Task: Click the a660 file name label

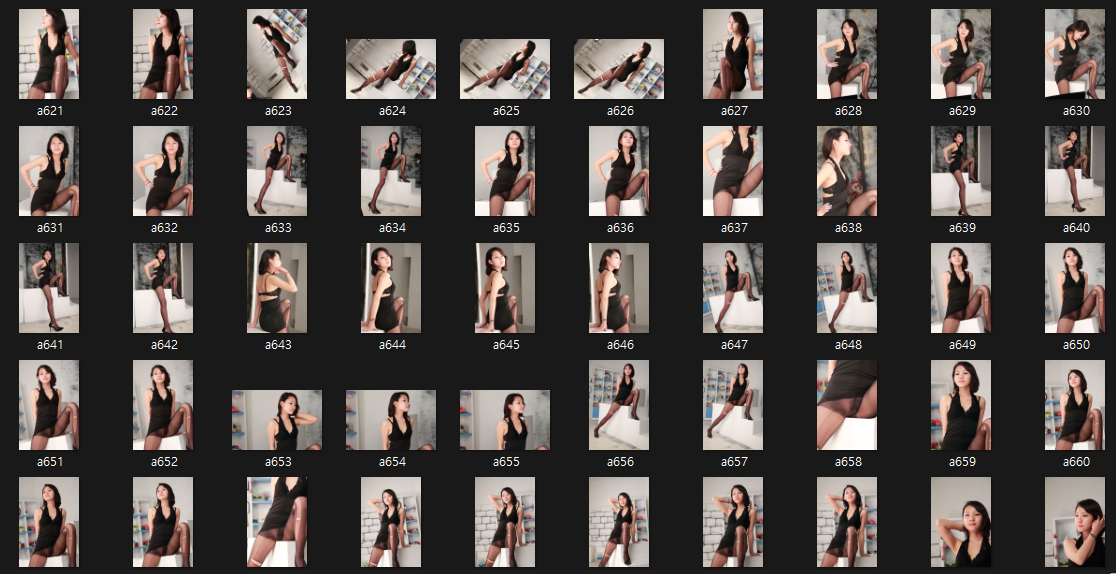Action: tap(1076, 462)
